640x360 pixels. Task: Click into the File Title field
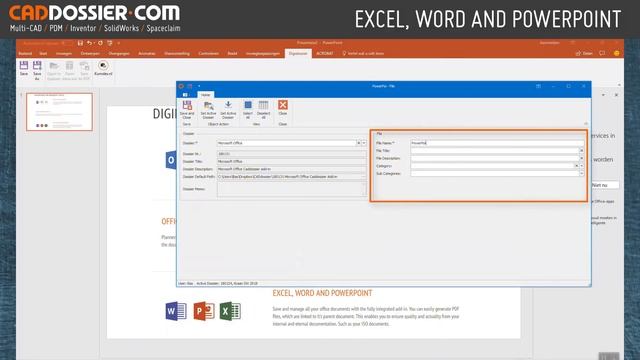tap(495, 151)
